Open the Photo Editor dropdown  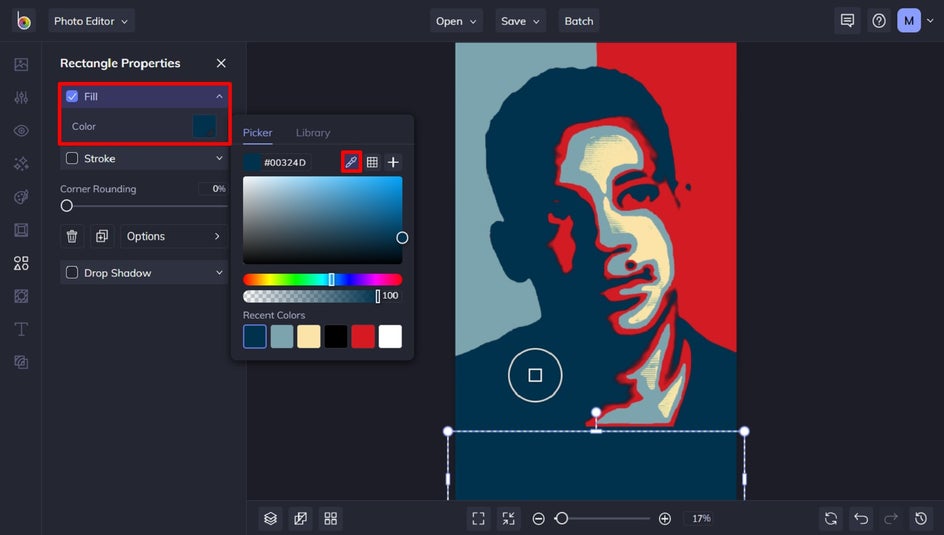pyautogui.click(x=91, y=21)
